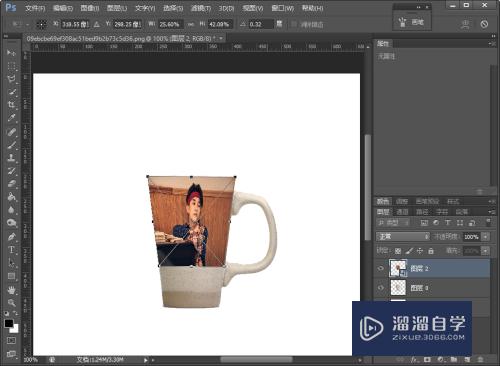Image resolution: width=500 pixels, height=366 pixels.
Task: Open the fill slider dropdown arrow
Action: (x=486, y=250)
